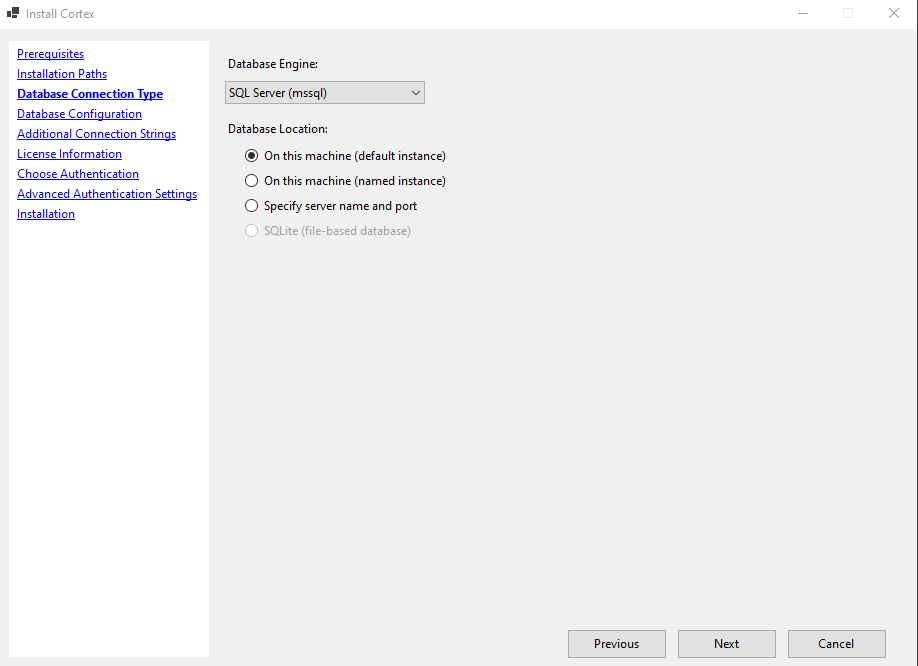This screenshot has height=666, width=918.
Task: Select On this machine (default instance)
Action: pyautogui.click(x=251, y=155)
